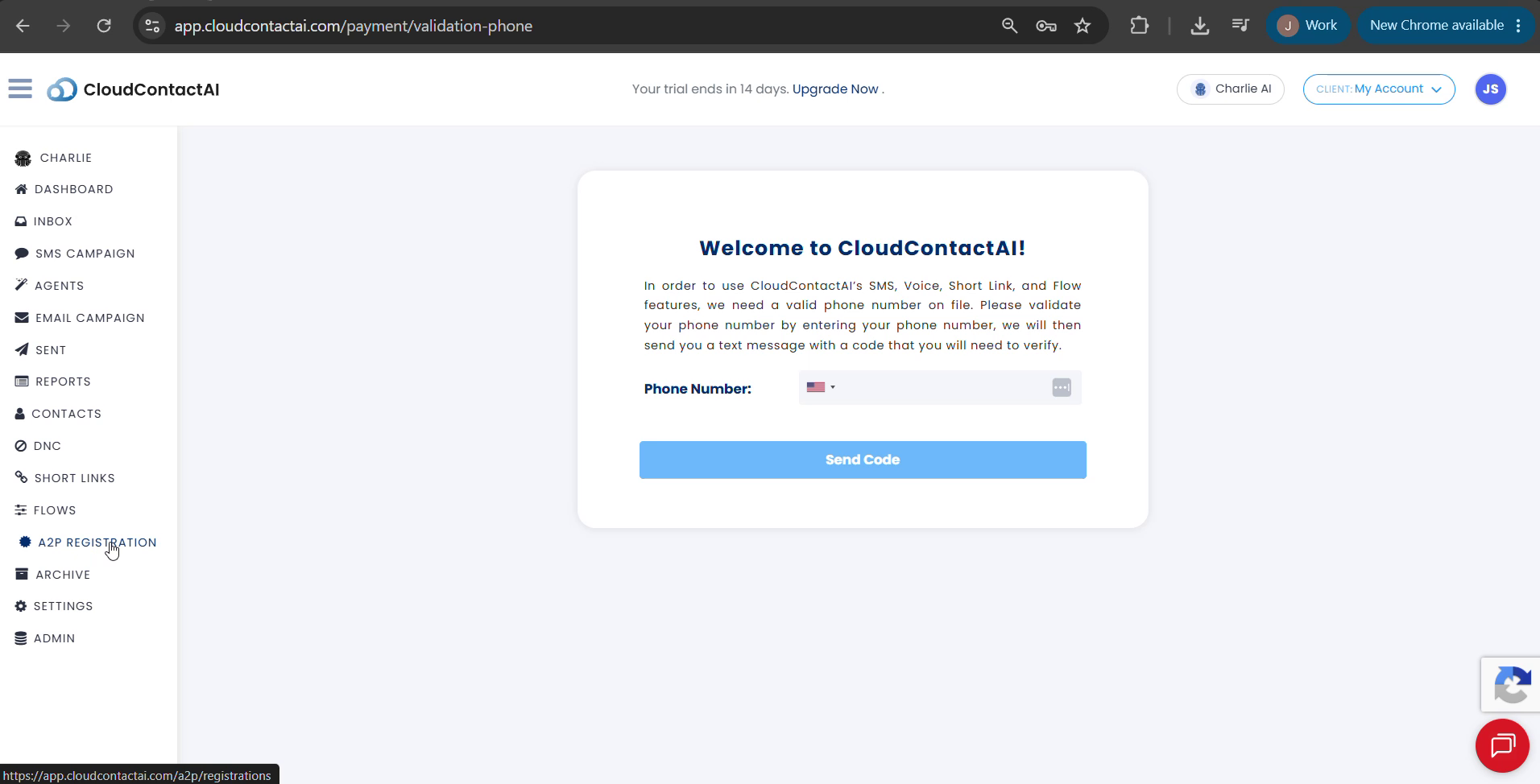
Task: Expand the Client: My Account dropdown
Action: click(1379, 89)
